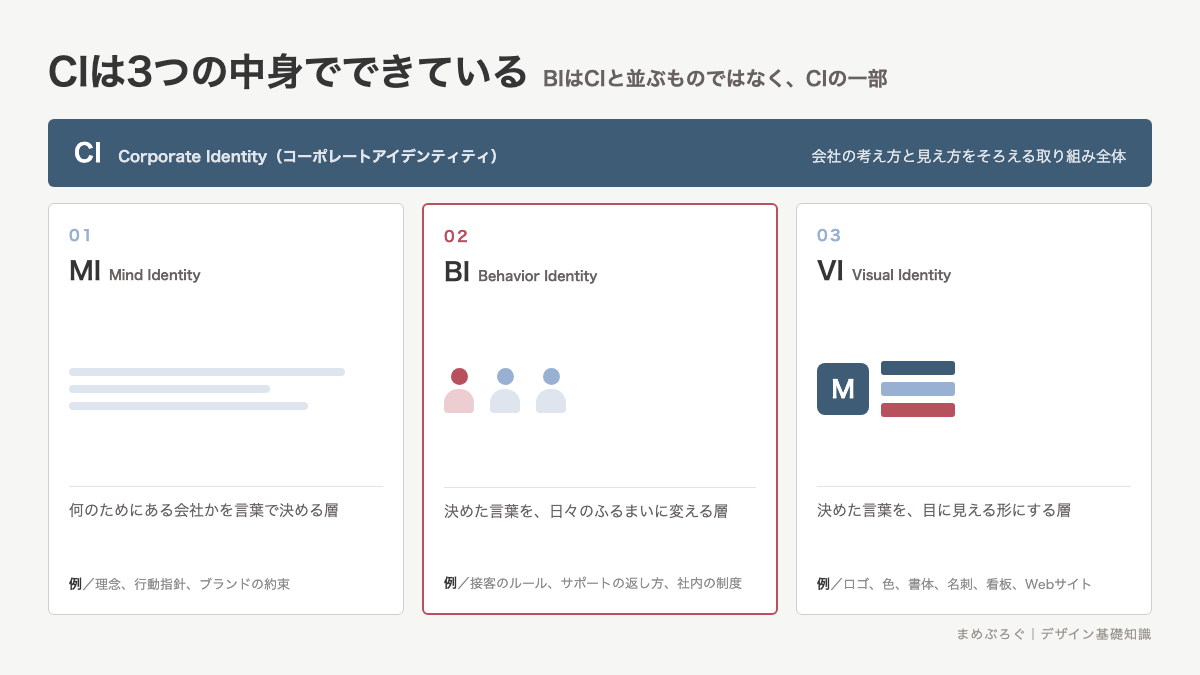Click example line '接客のルール、サポートの返し方、社内の制度'

[606, 583]
